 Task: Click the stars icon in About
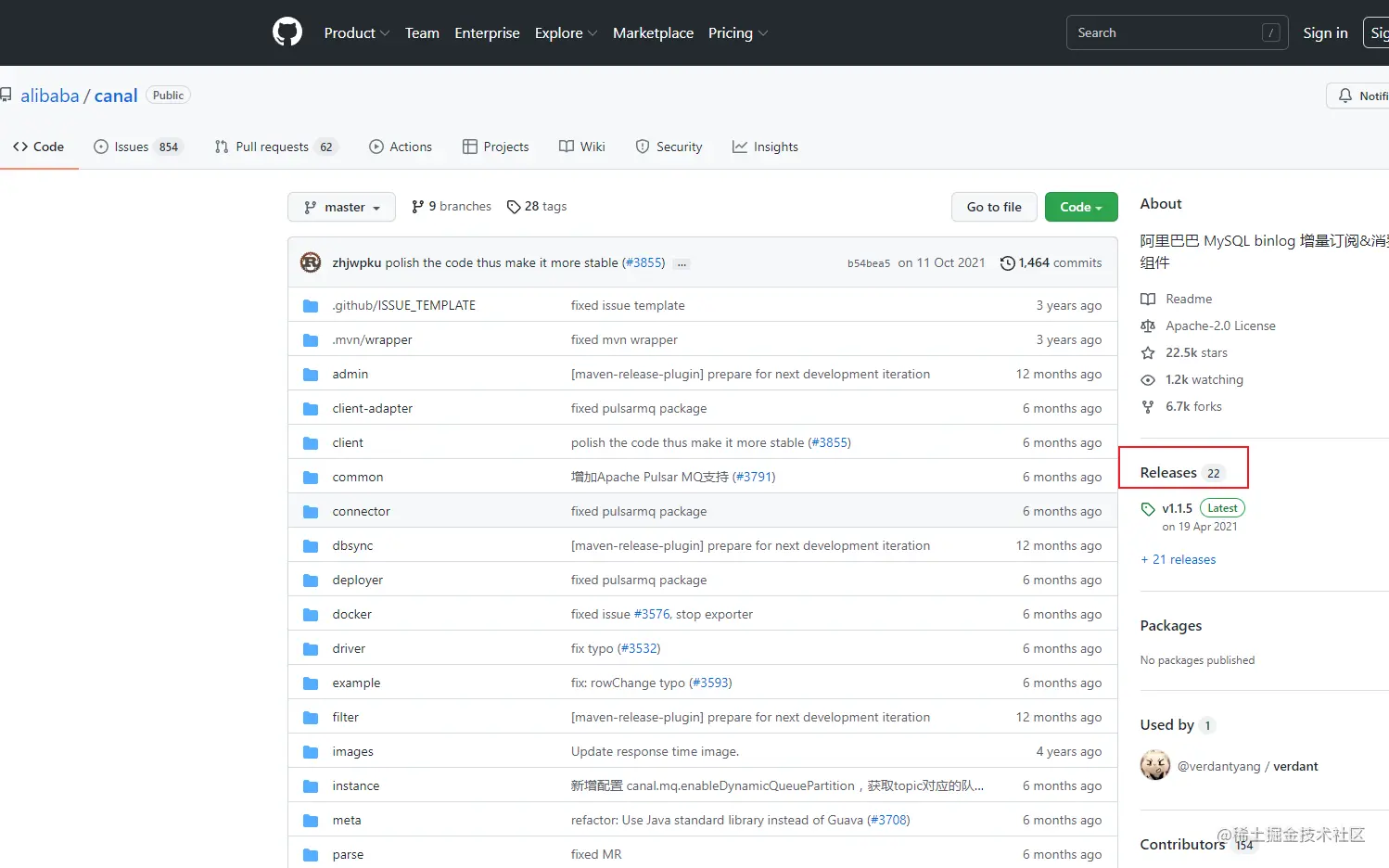[x=1148, y=352]
